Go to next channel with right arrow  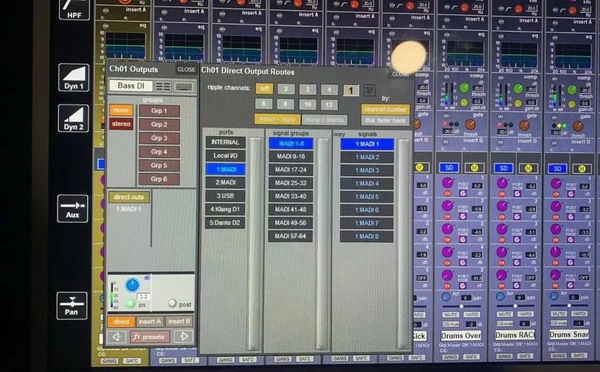coord(183,336)
